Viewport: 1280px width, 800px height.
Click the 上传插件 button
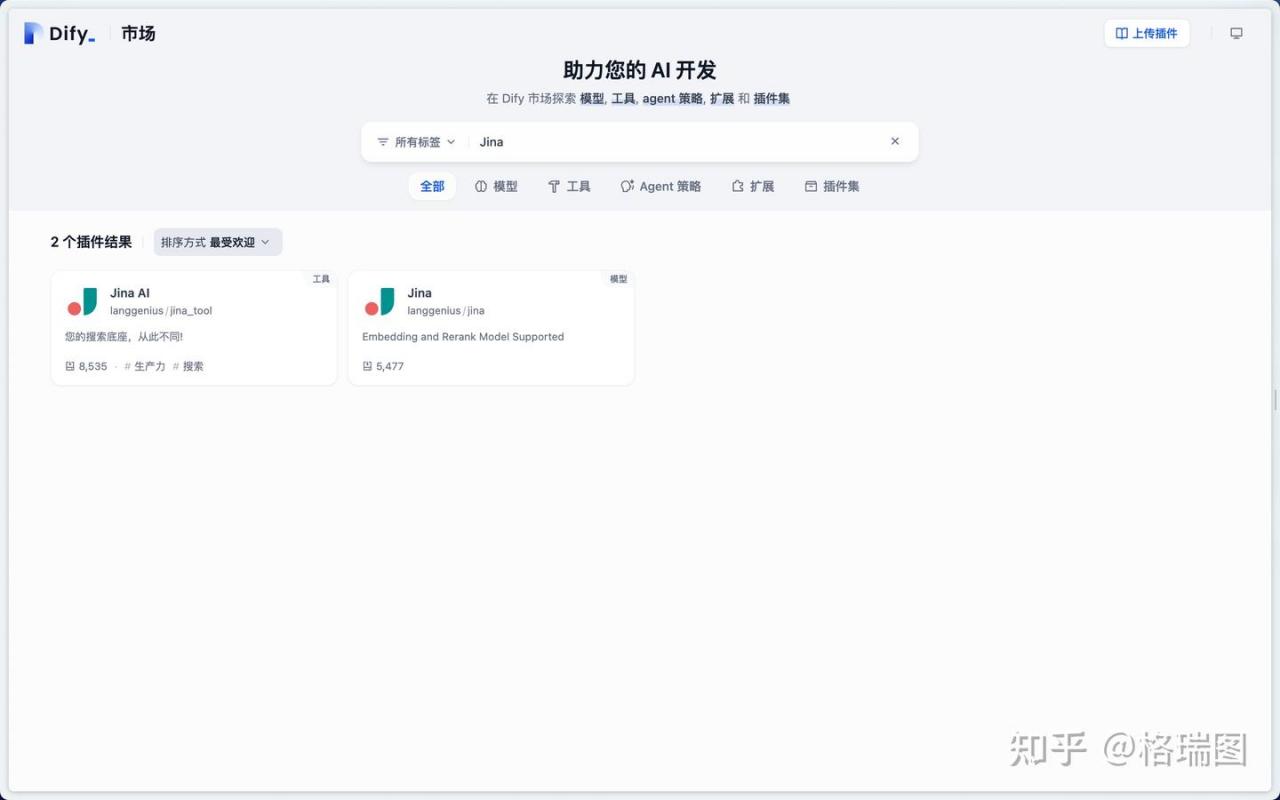pyautogui.click(x=1147, y=33)
